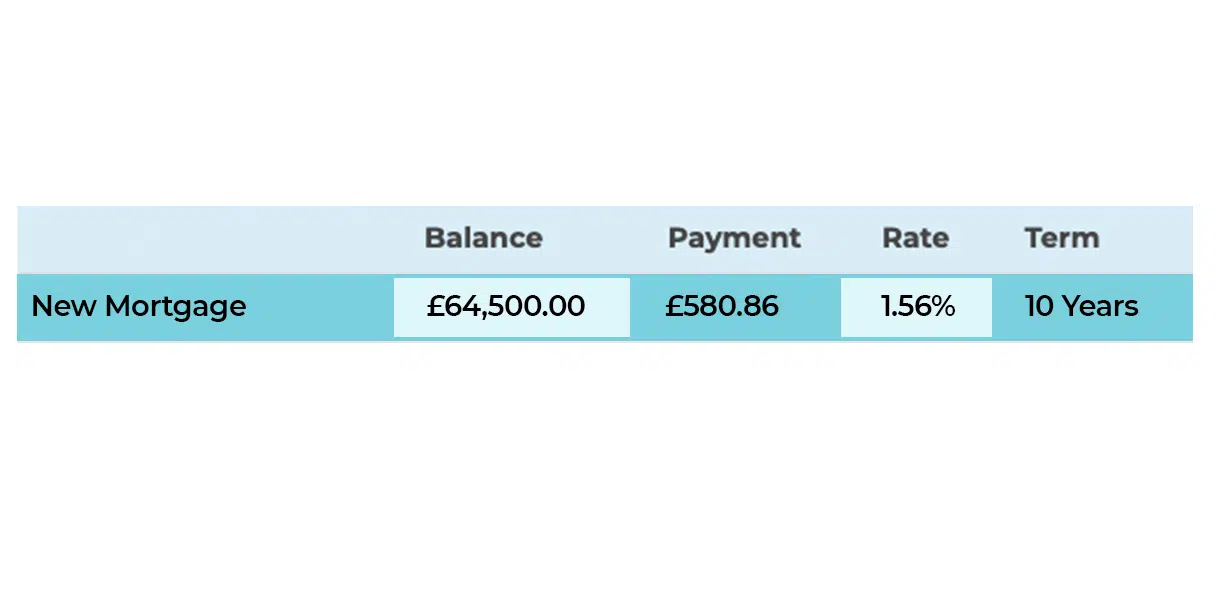Focus the £64,500.00 balance field

pos(512,307)
